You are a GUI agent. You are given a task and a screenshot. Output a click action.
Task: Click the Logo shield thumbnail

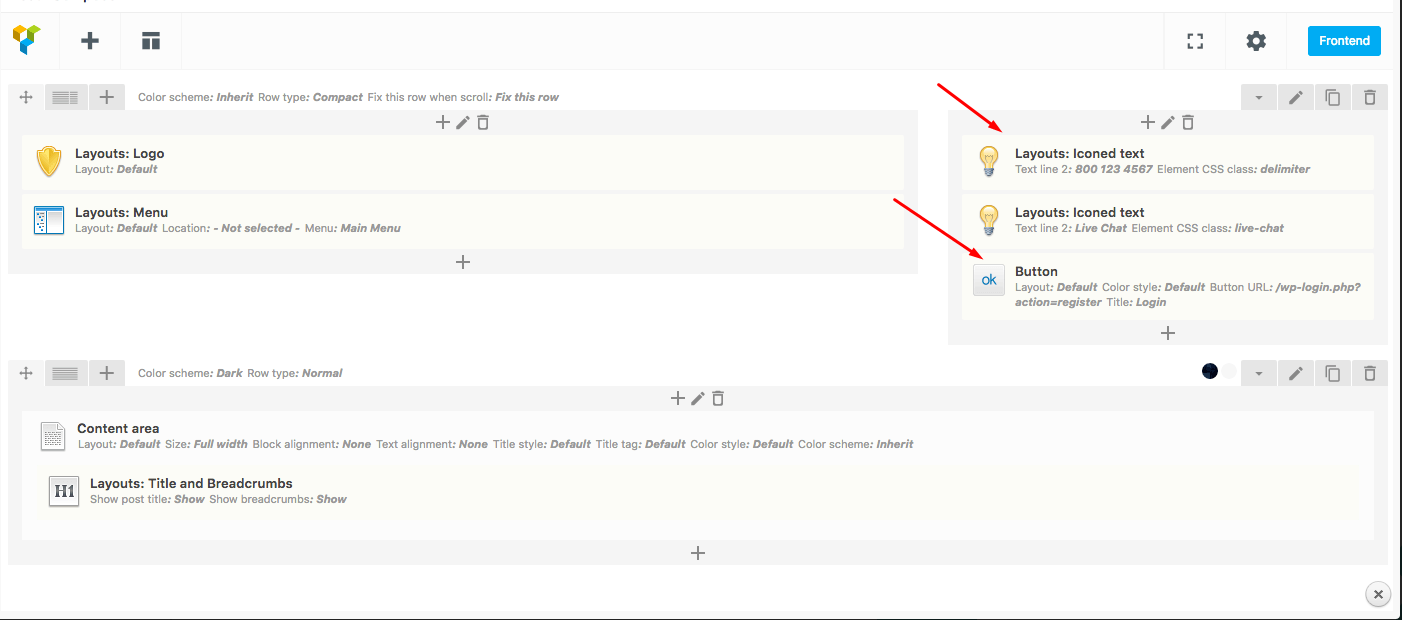[x=49, y=161]
